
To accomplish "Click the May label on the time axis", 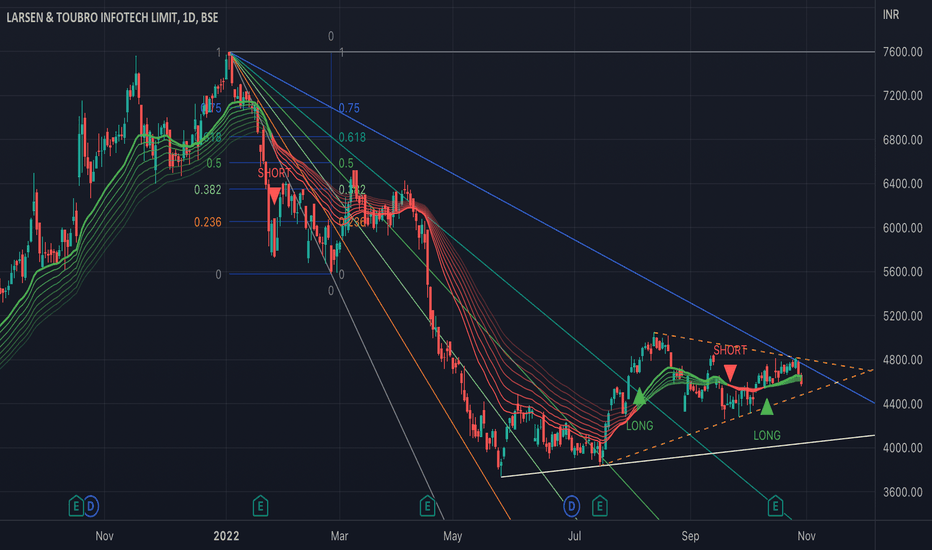I will (x=452, y=536).
